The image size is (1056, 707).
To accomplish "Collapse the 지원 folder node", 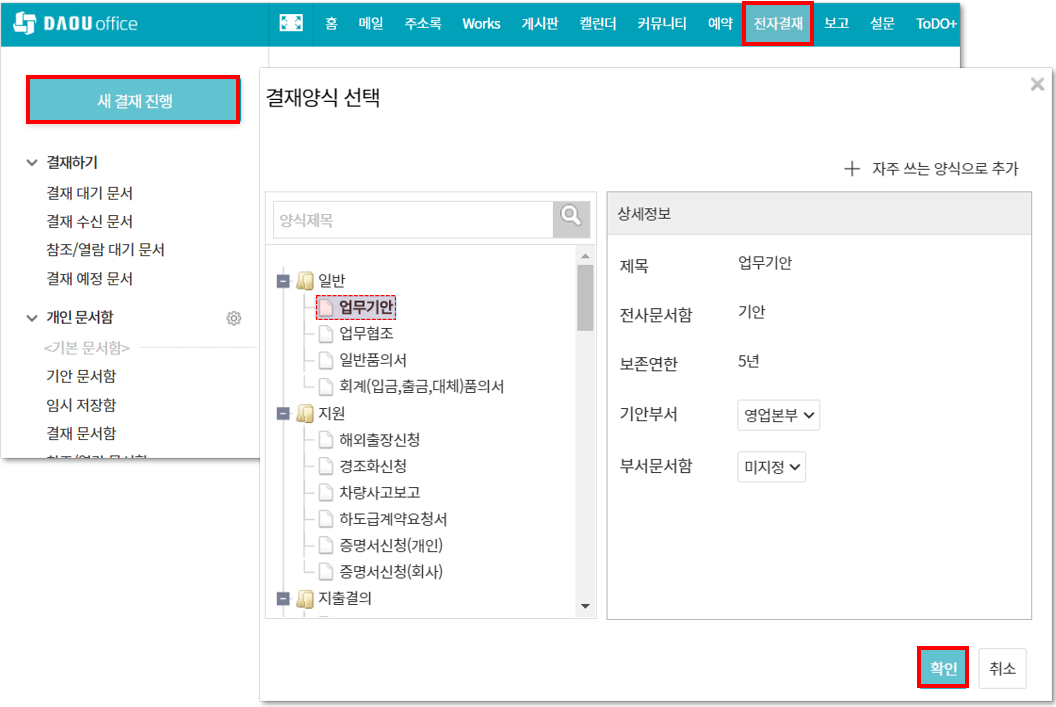I will point(283,413).
